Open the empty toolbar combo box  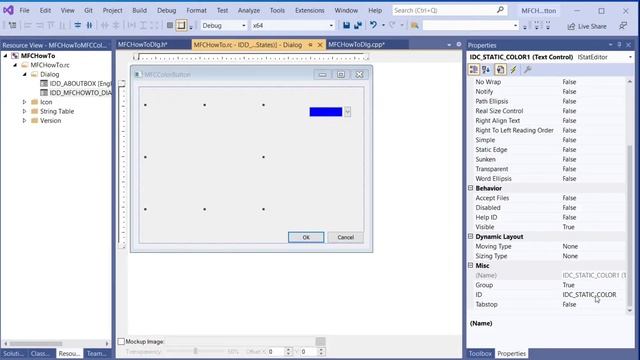[x=470, y=25]
